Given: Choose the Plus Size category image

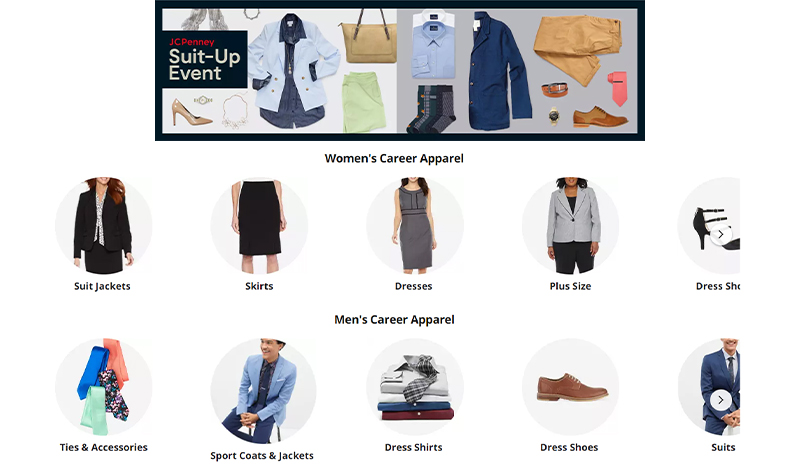Looking at the screenshot, I should [x=570, y=226].
